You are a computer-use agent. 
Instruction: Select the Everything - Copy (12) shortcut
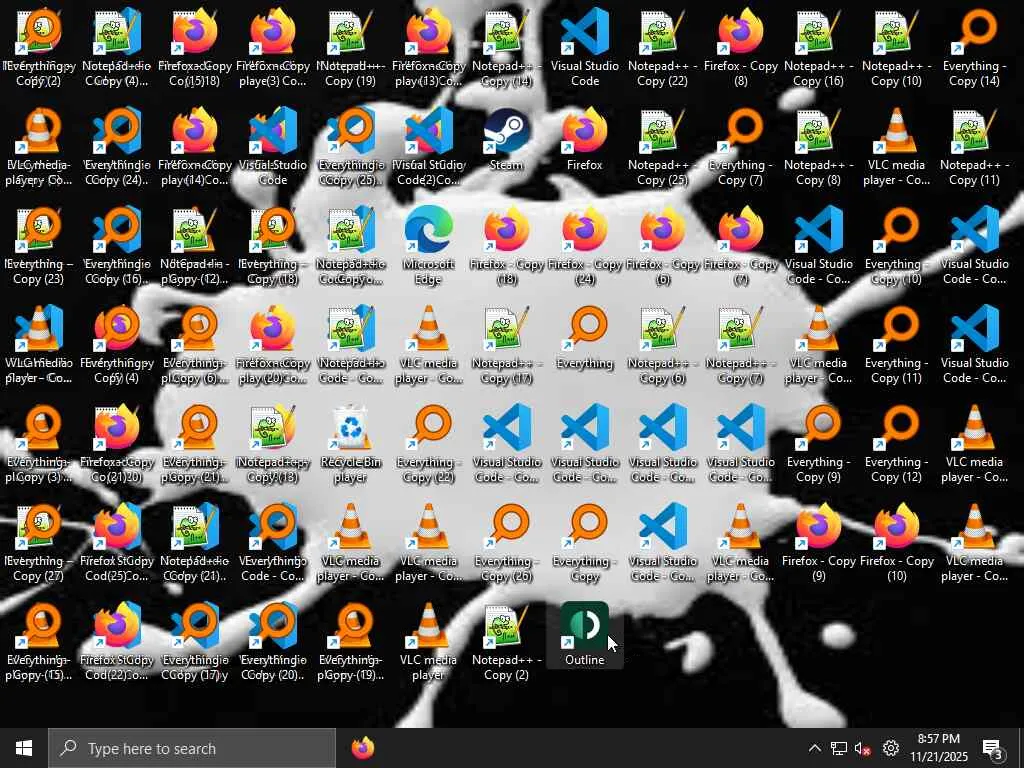click(x=897, y=445)
